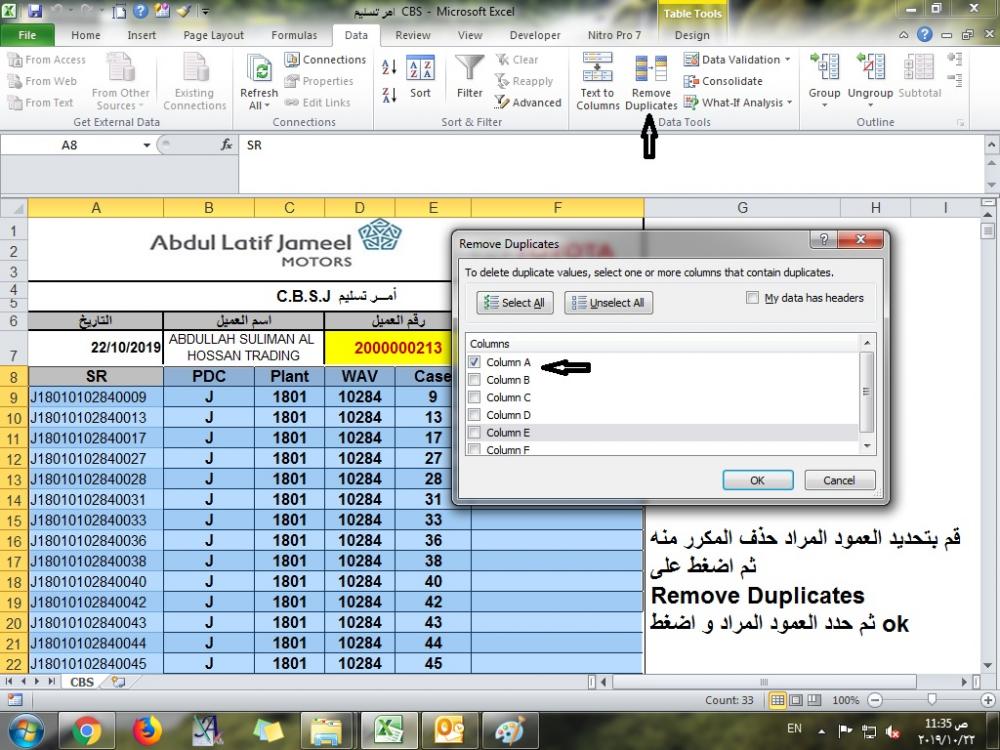Click Cancel in Remove Duplicates dialog
The width and height of the screenshot is (1000, 750).
click(x=839, y=480)
